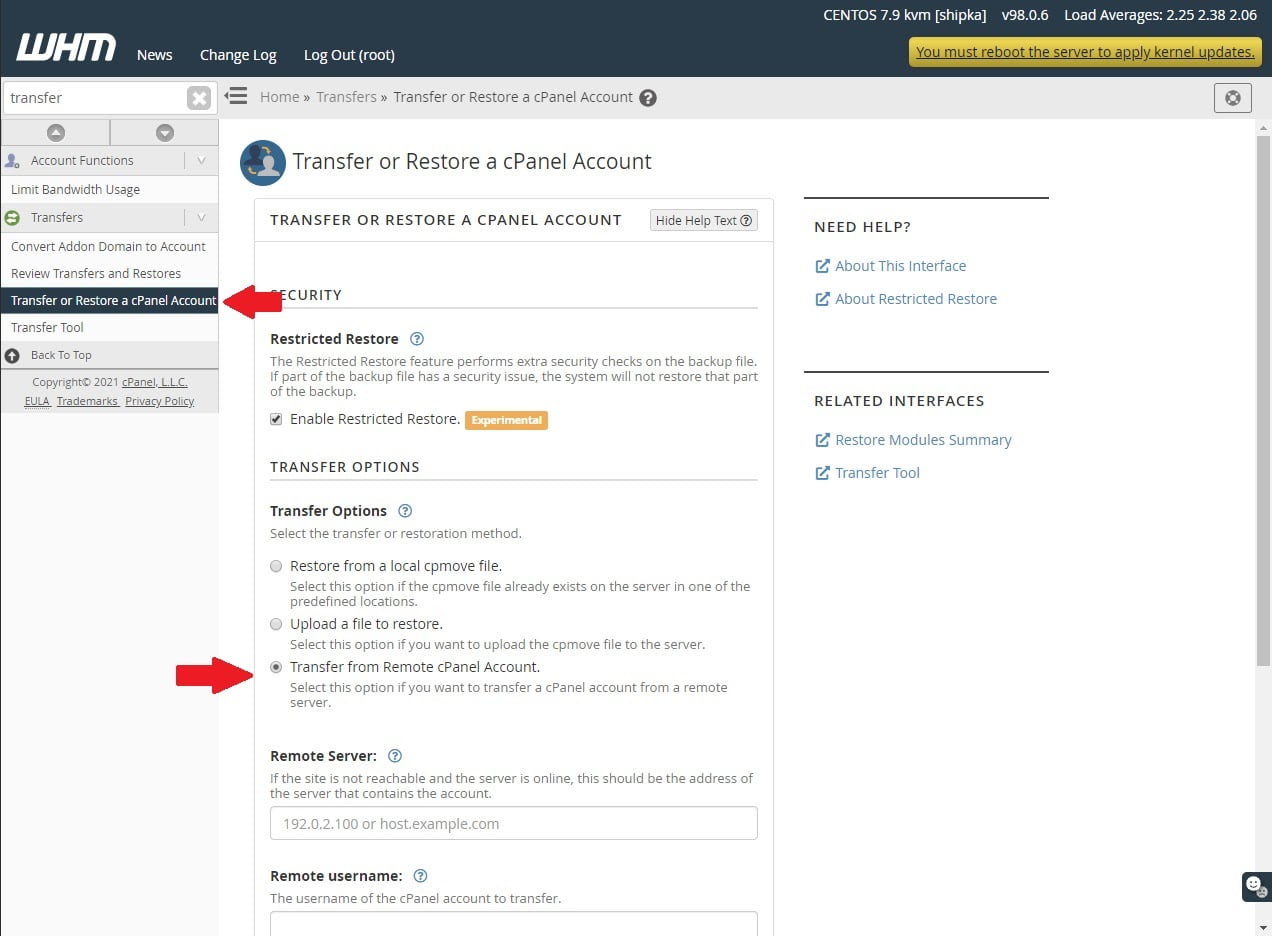Open About This Interface link
This screenshot has width=1272, height=936.
click(900, 266)
